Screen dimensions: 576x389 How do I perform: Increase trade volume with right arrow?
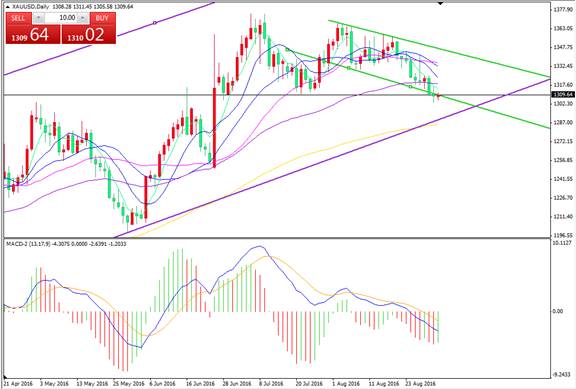[x=83, y=18]
